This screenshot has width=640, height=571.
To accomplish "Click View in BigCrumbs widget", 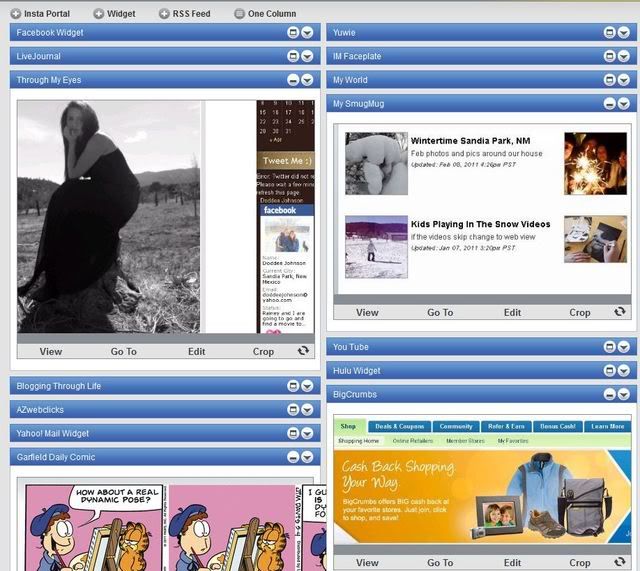I will tap(367, 563).
